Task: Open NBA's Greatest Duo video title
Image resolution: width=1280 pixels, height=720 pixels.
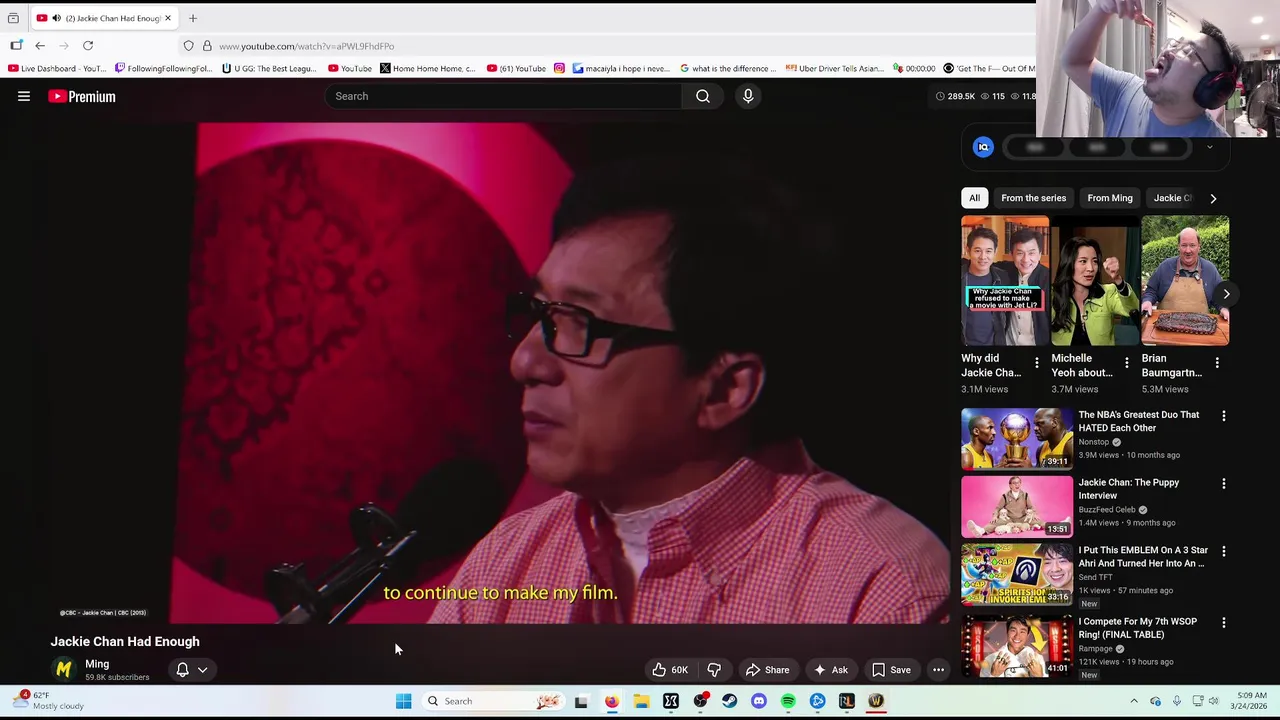Action: pos(1138,421)
